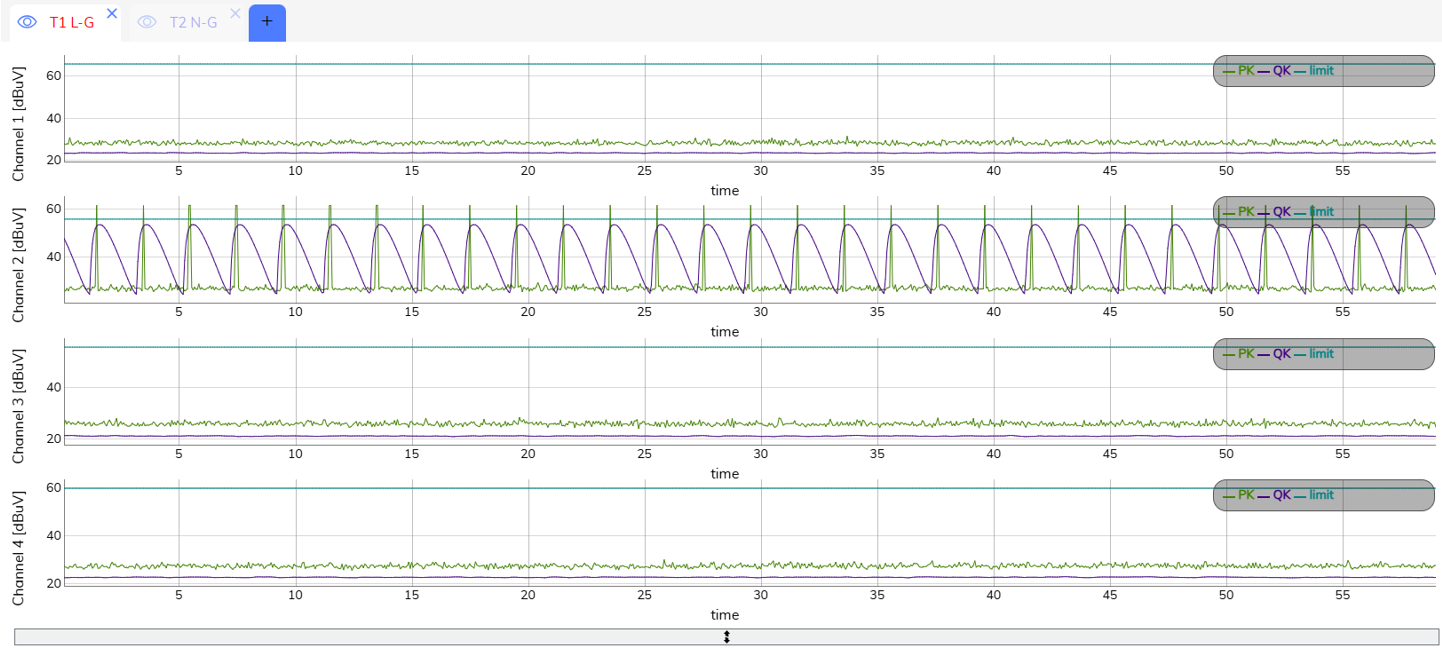This screenshot has height=650, width=1442.
Task: Click the PK legend marker in Channel 4
Action: tap(1229, 495)
